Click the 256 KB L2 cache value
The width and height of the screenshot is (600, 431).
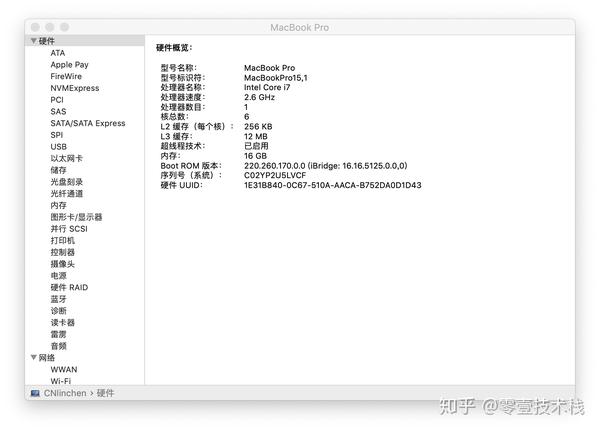click(x=258, y=126)
